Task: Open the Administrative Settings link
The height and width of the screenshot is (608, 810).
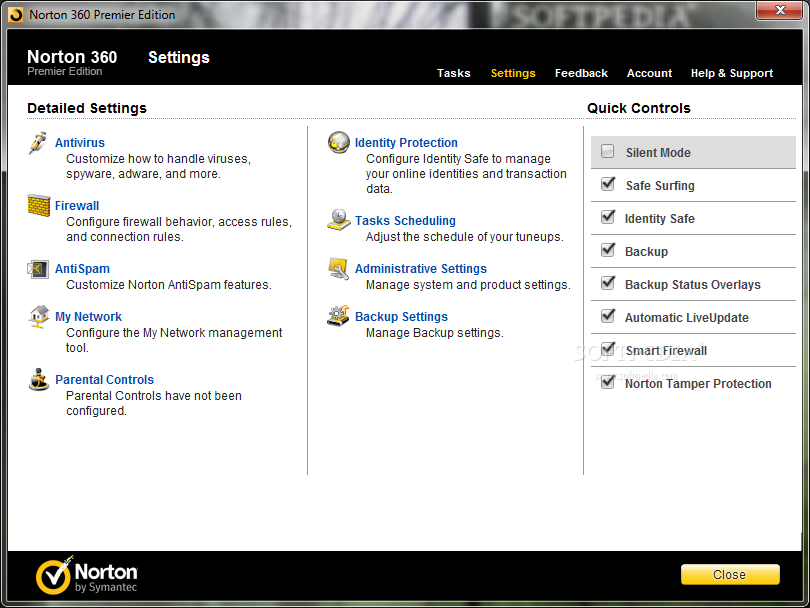Action: 420,269
